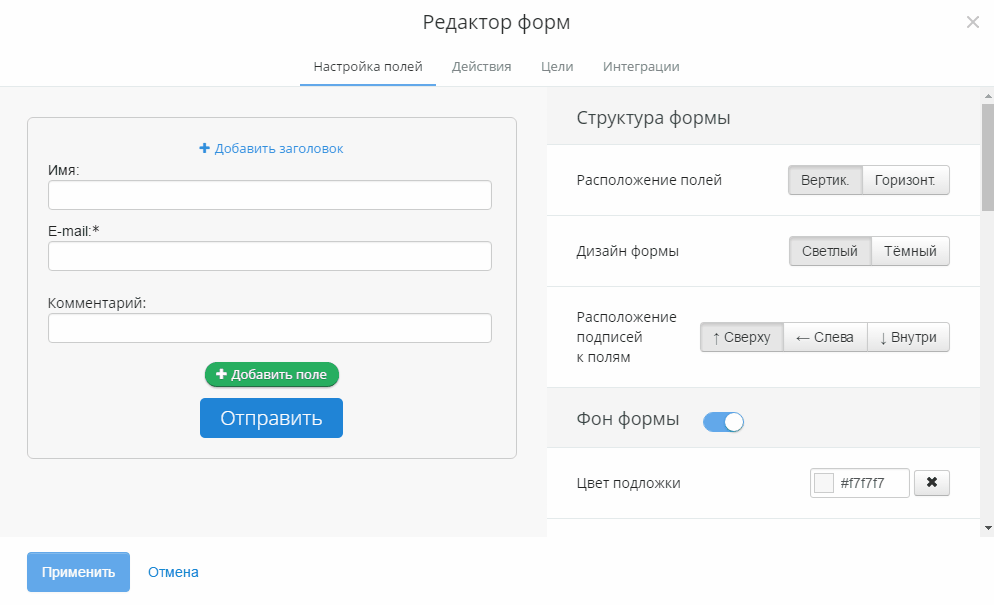Click the blue Отправить button
994x605 pixels.
tap(271, 418)
